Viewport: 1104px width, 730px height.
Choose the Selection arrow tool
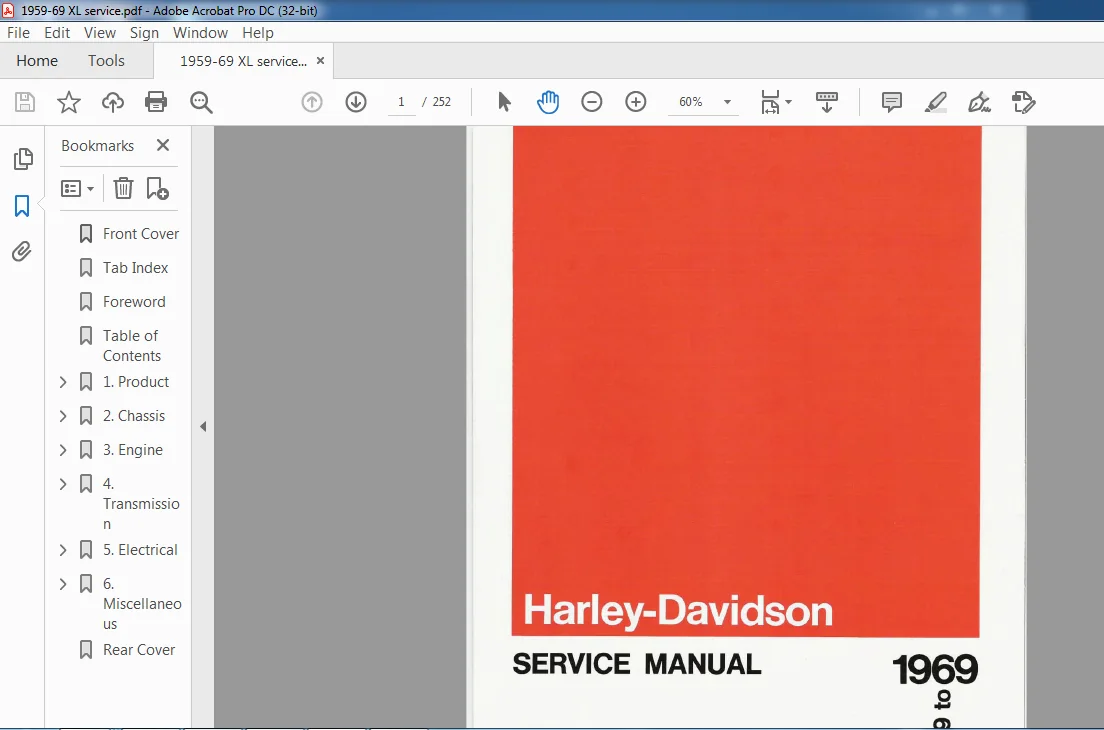tap(504, 102)
